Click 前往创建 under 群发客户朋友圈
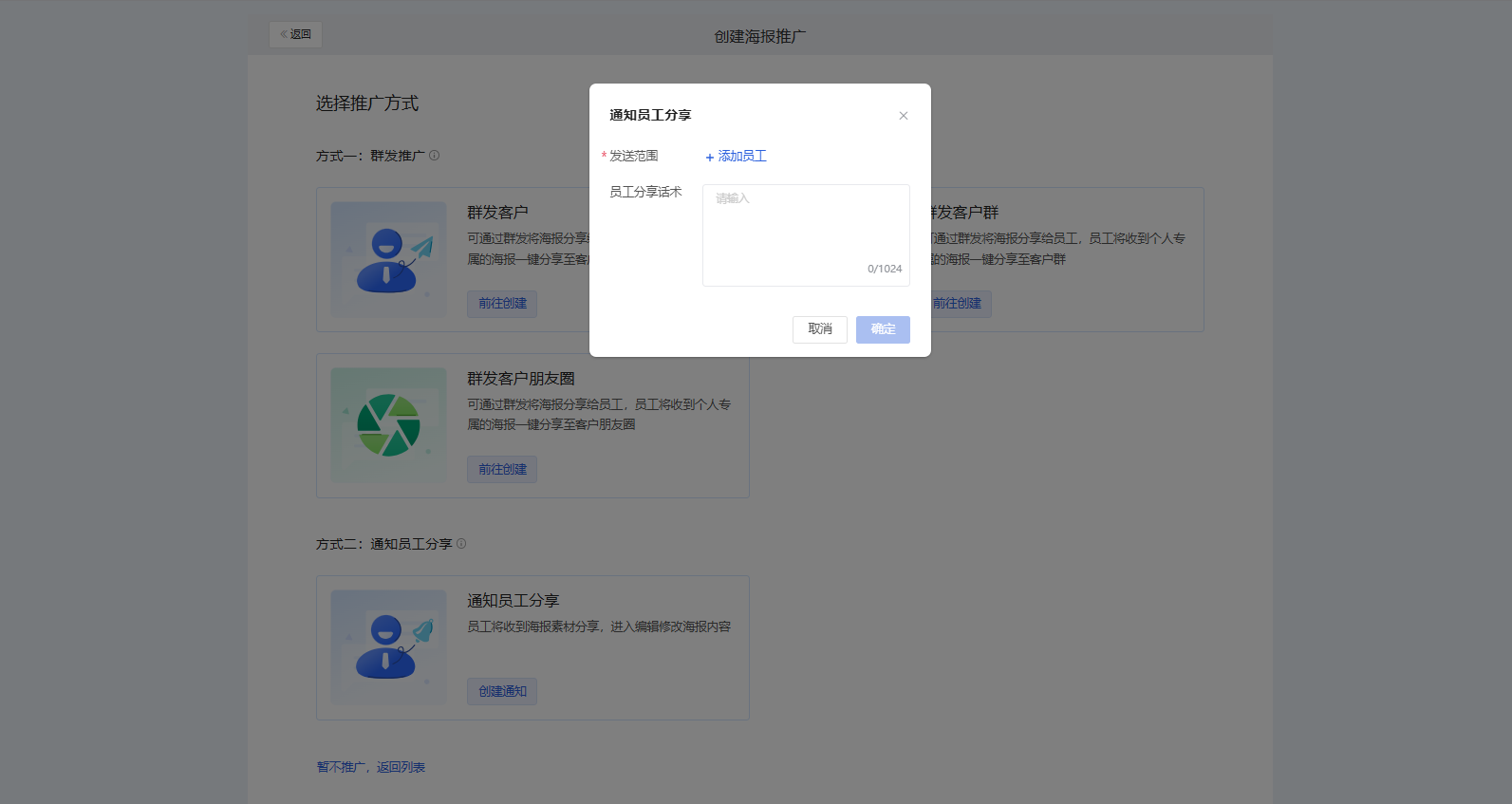 [x=502, y=469]
